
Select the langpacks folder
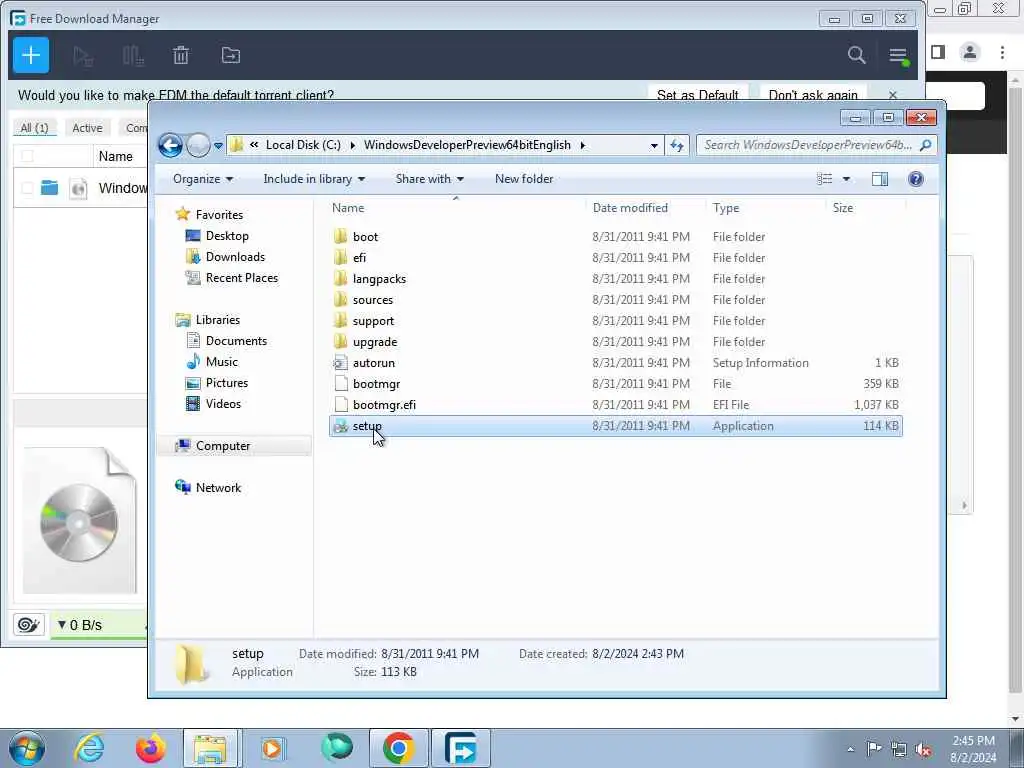(379, 279)
